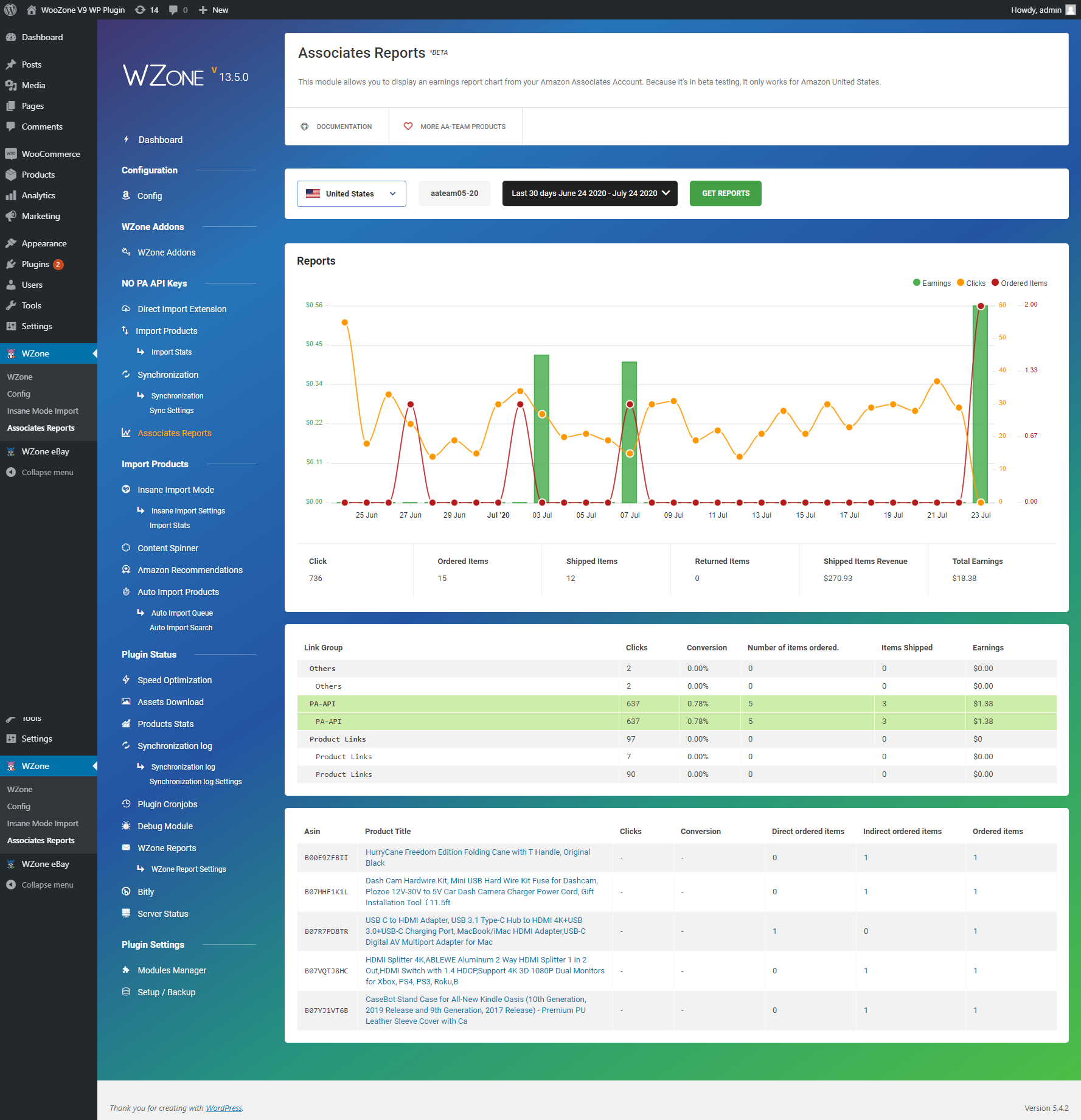This screenshot has width=1081, height=1120.
Task: Click the admin avatar icon
Action: click(1070, 10)
